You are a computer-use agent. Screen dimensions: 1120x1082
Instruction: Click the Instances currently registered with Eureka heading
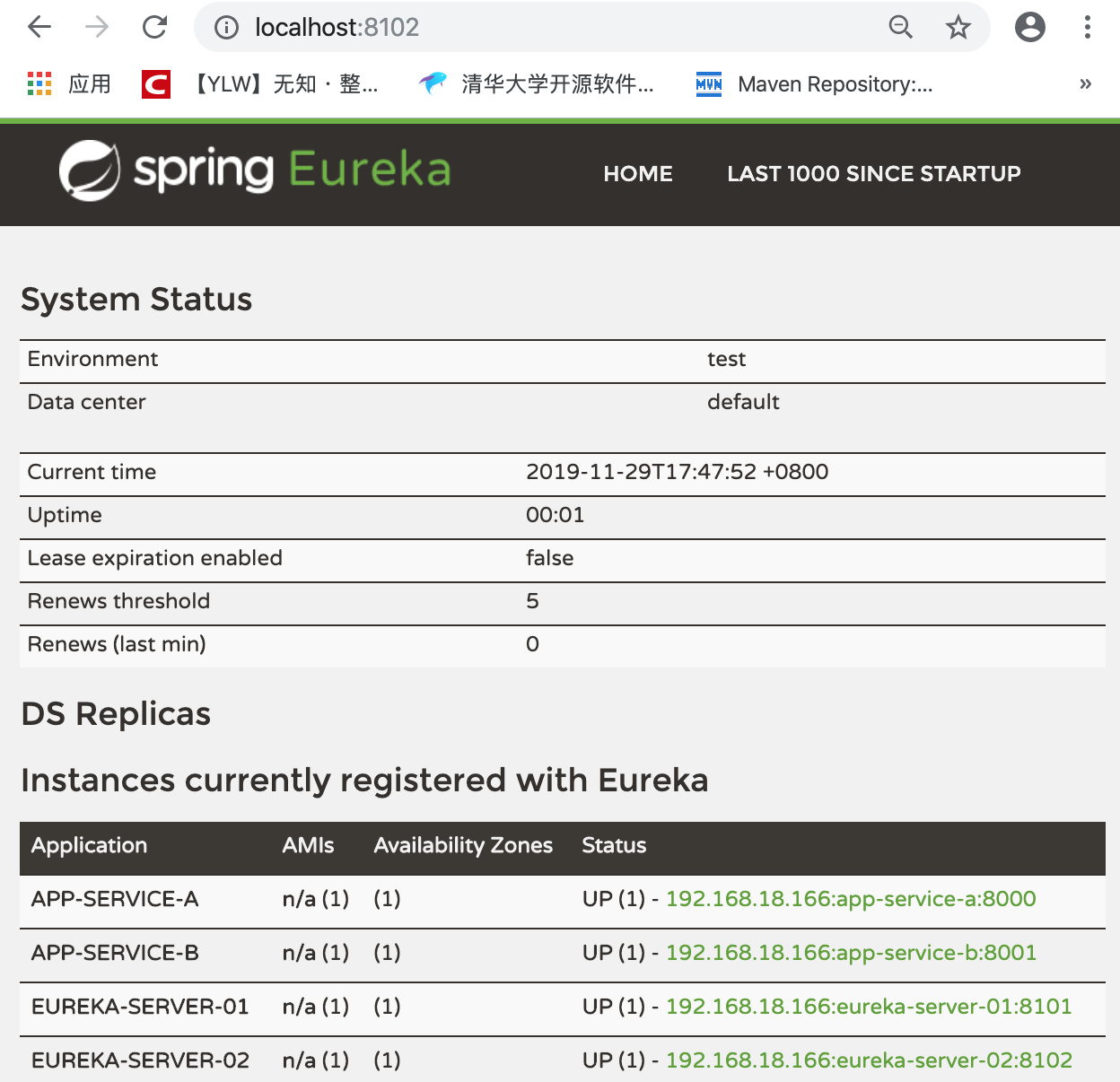click(364, 780)
